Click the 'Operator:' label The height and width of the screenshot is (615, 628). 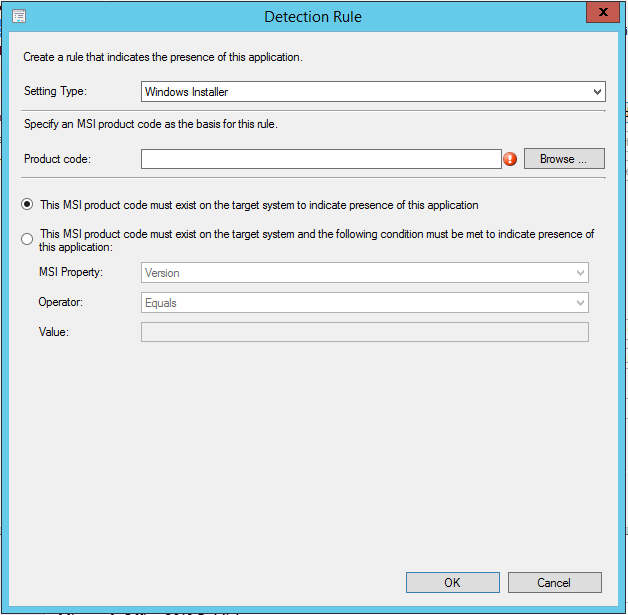(x=62, y=303)
